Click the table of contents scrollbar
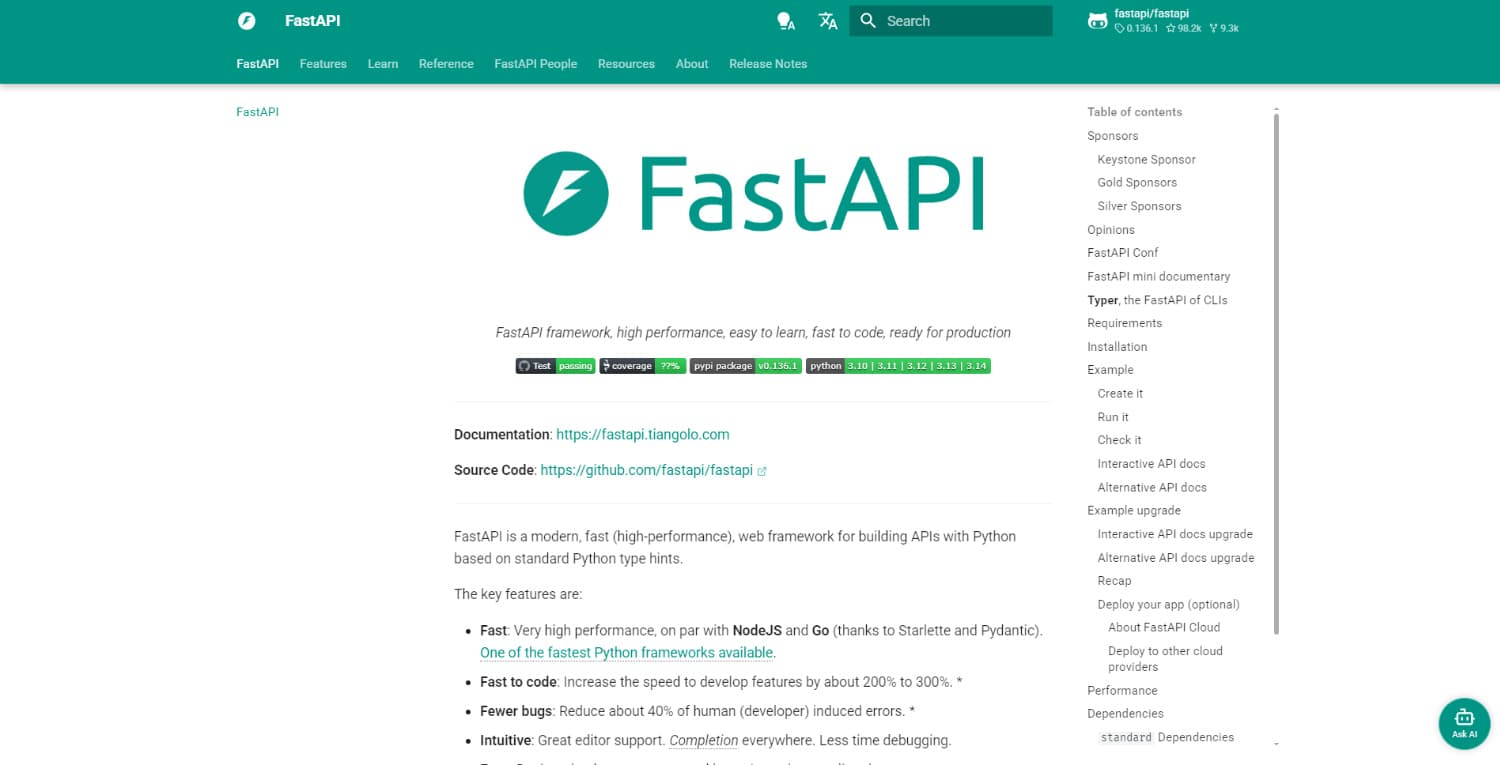The height and width of the screenshot is (765, 1500). (x=1276, y=373)
